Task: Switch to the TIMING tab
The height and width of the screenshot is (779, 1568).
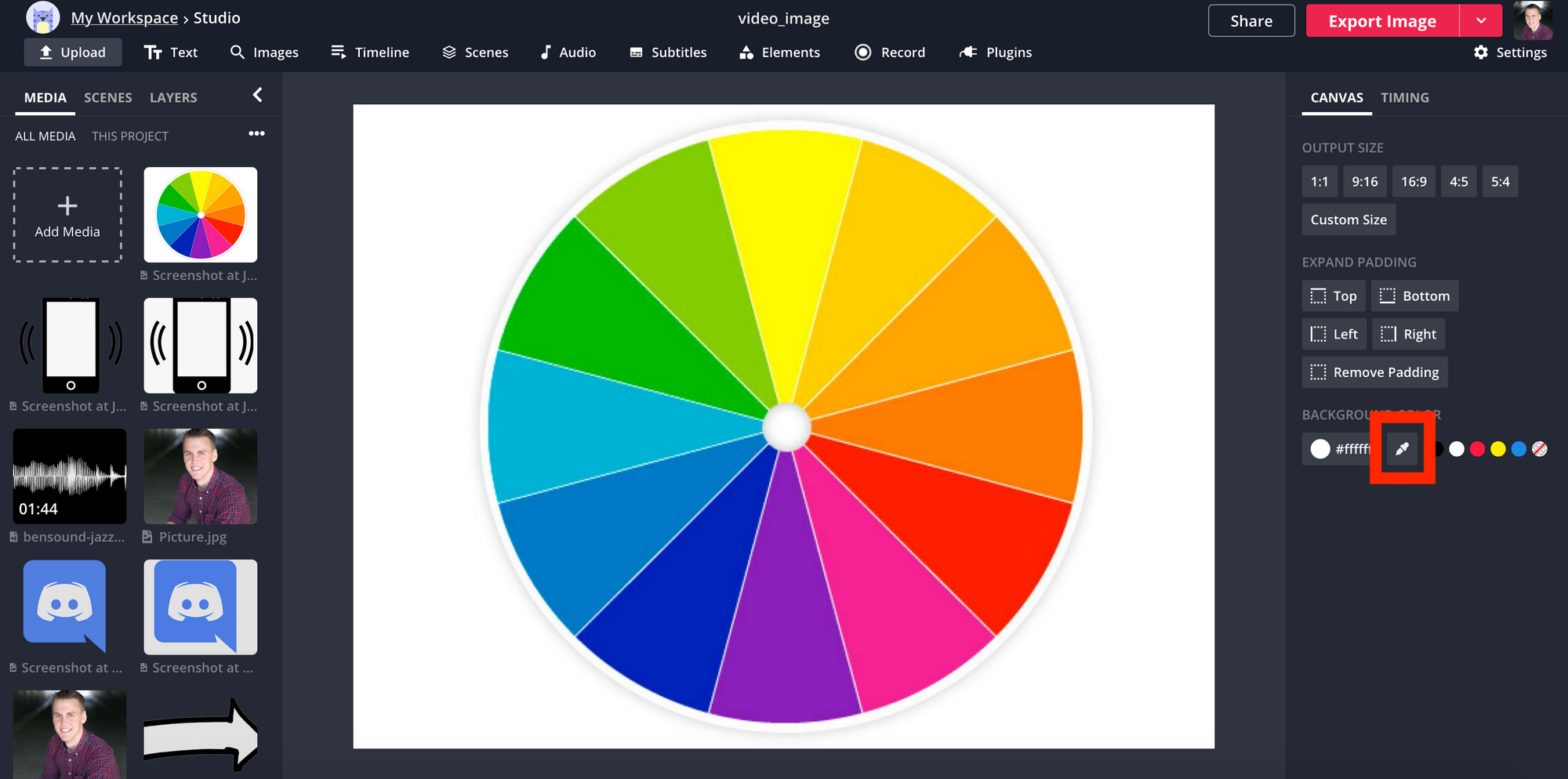Action: click(1405, 97)
